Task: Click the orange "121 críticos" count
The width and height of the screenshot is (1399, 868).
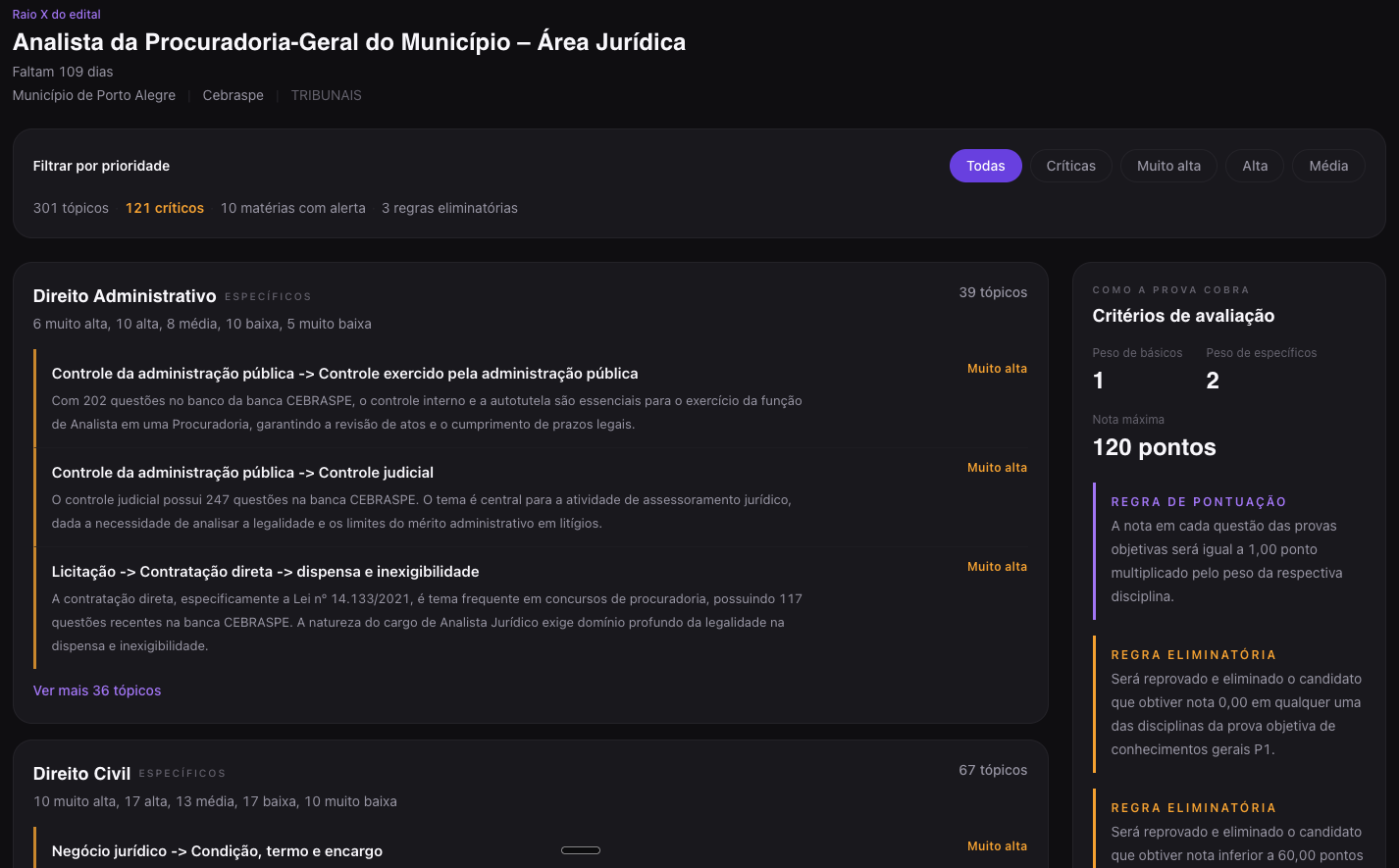Action: tap(165, 208)
